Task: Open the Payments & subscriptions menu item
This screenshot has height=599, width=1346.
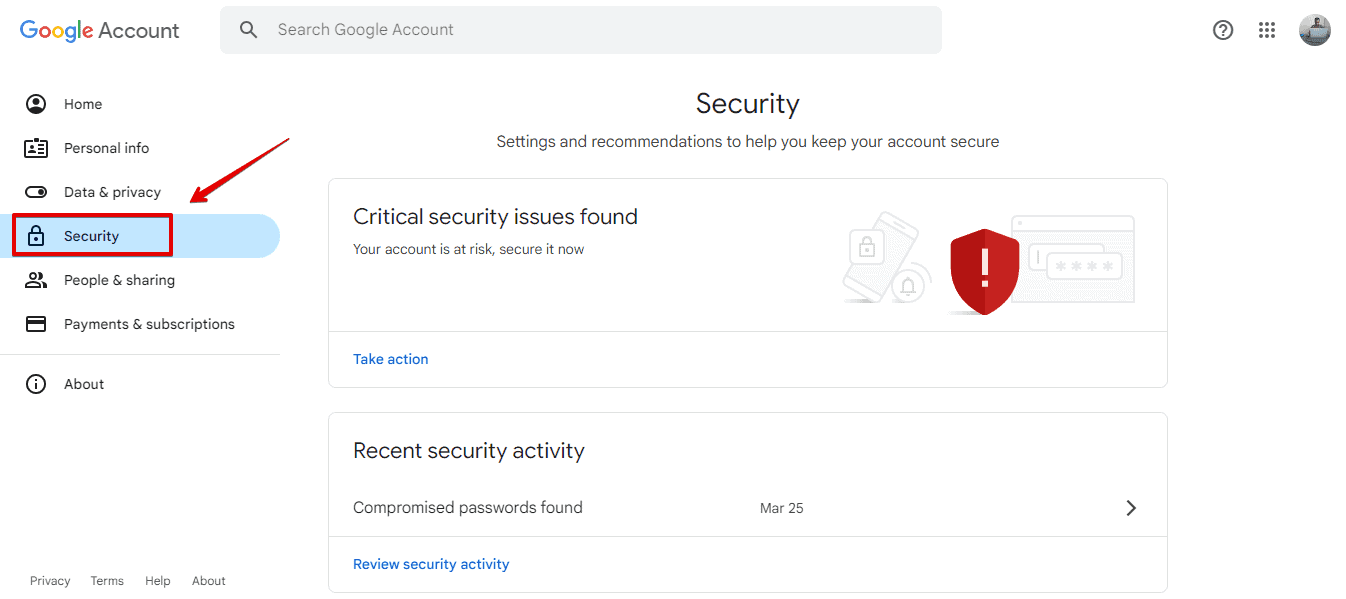Action: click(x=149, y=324)
